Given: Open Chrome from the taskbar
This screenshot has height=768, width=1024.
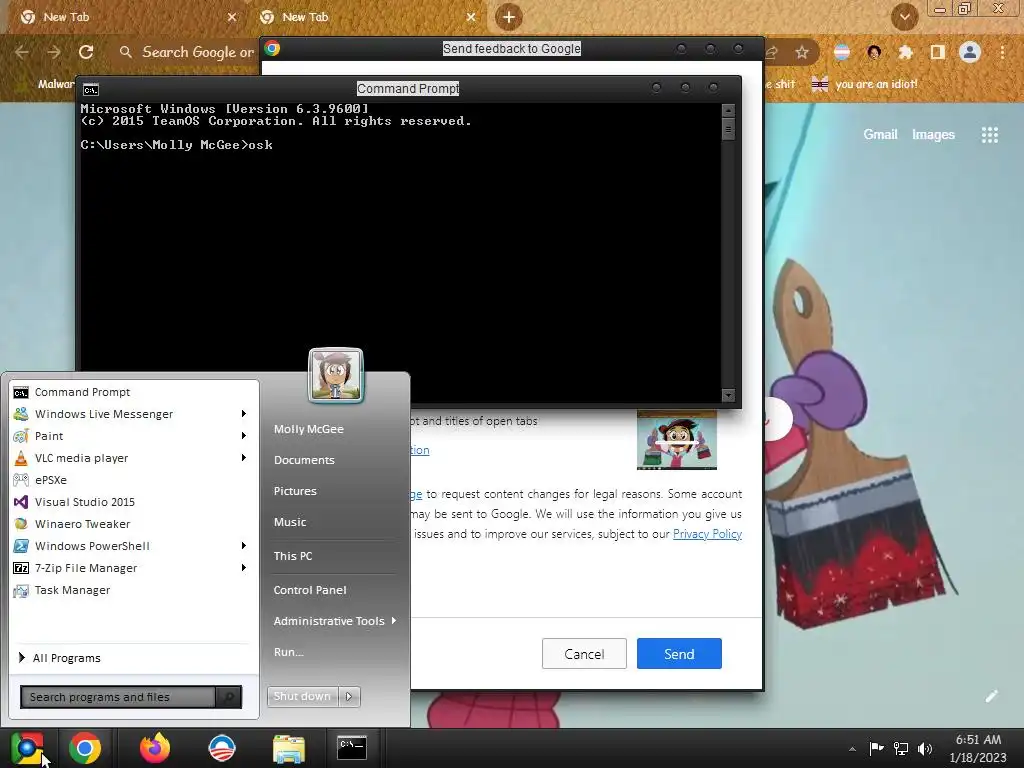Looking at the screenshot, I should click(x=85, y=748).
